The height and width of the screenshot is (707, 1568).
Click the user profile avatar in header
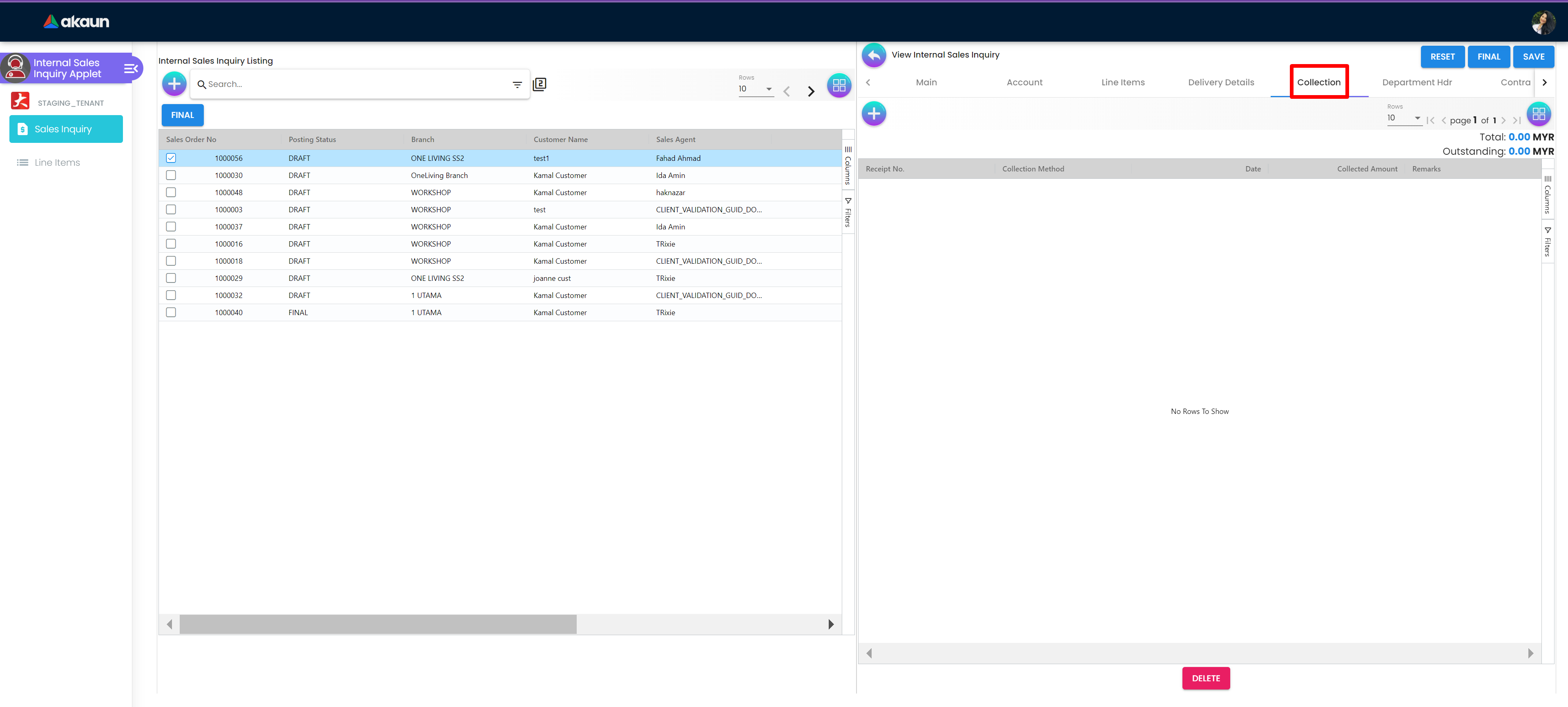tap(1543, 22)
